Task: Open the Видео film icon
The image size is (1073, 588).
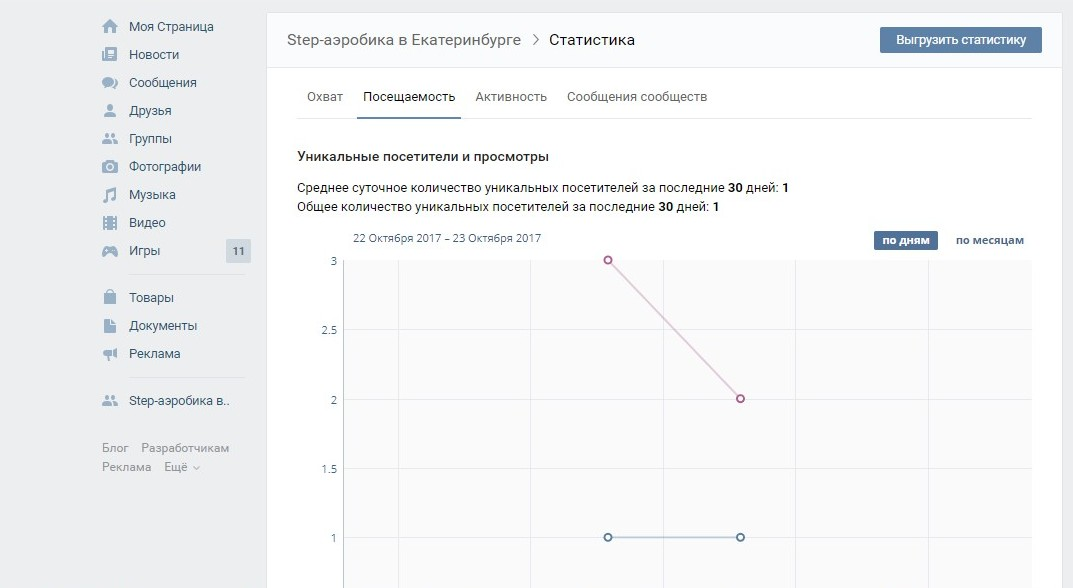Action: [110, 223]
